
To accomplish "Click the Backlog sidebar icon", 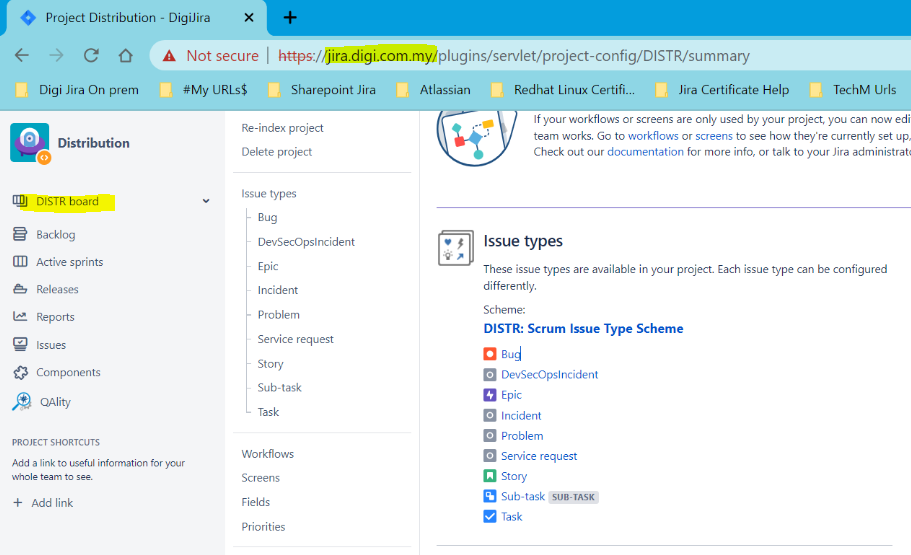I will point(20,234).
